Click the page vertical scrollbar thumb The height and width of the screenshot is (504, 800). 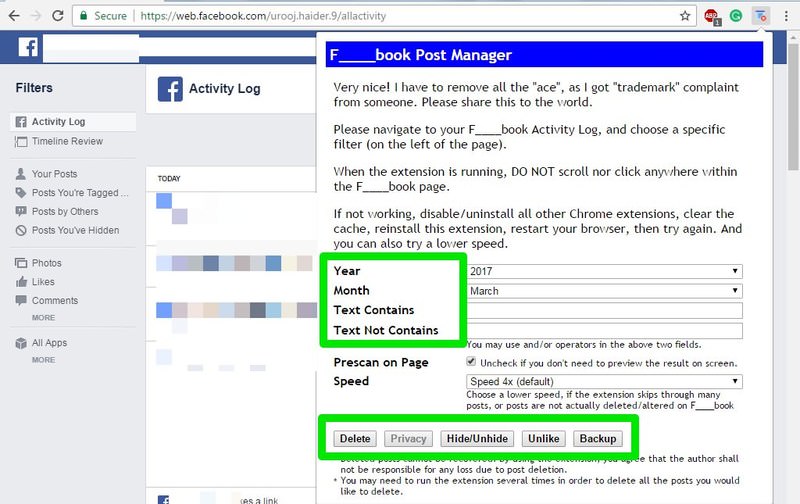click(793, 108)
